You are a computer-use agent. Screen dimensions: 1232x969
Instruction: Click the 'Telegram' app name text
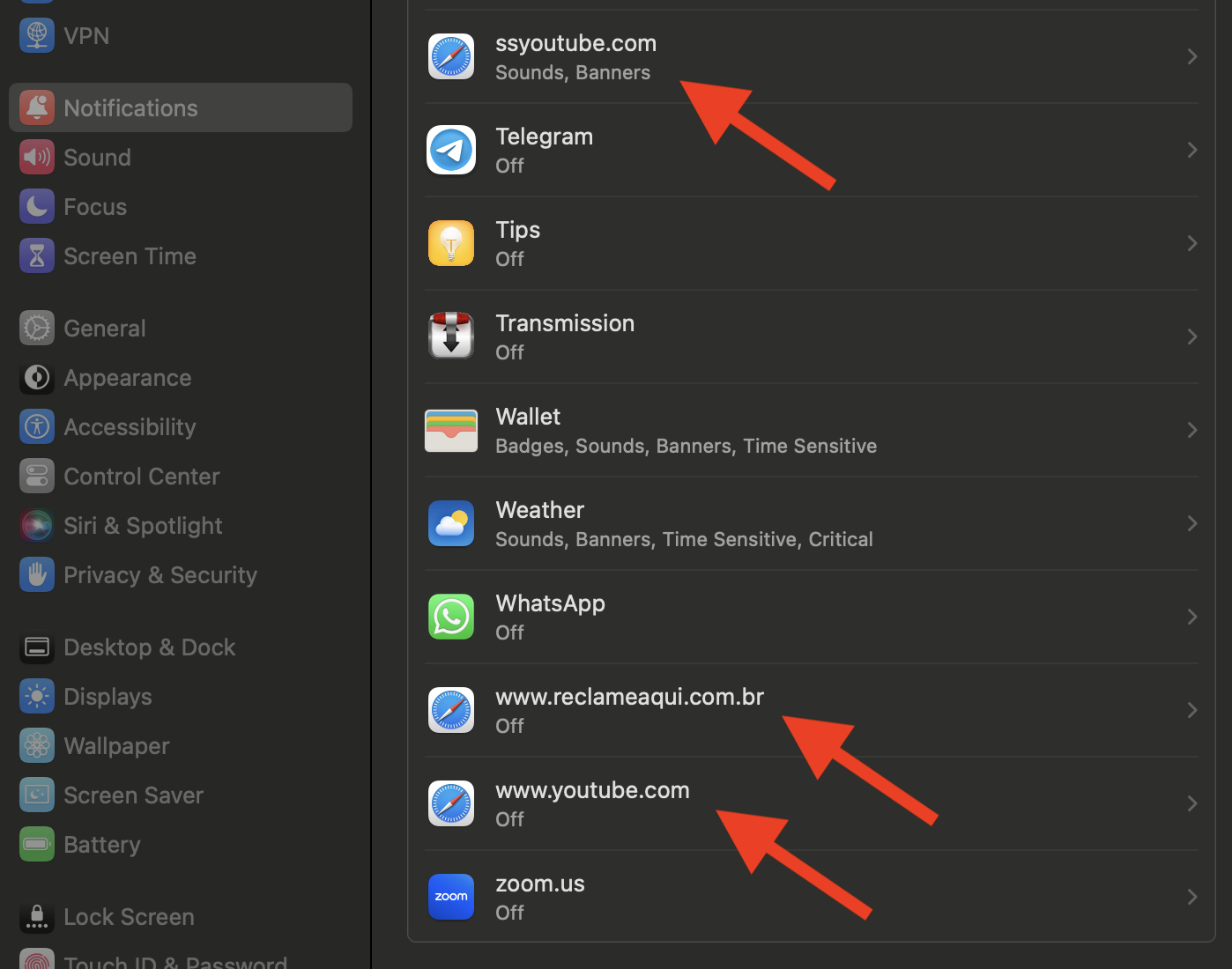point(545,137)
